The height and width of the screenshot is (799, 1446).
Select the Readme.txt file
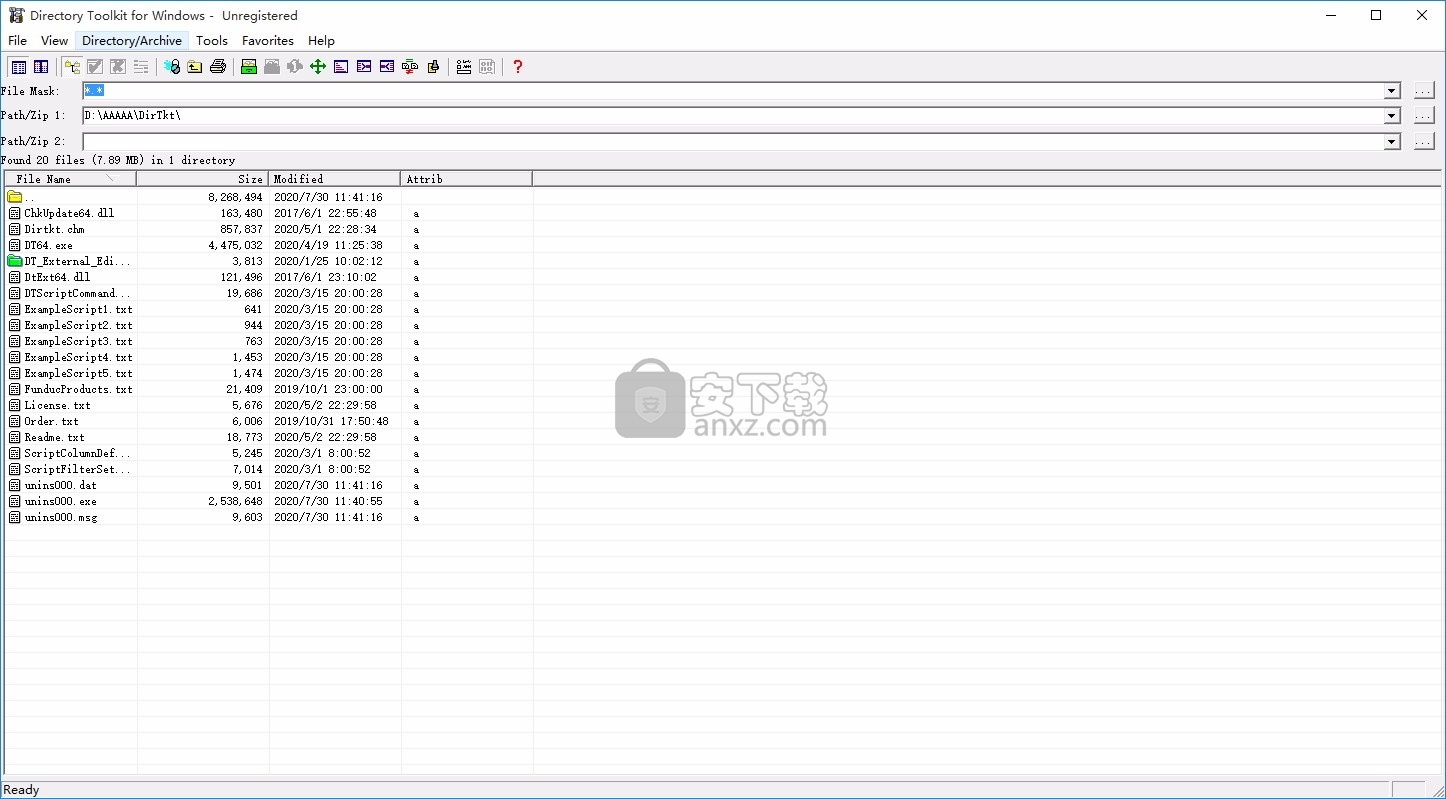tap(55, 437)
